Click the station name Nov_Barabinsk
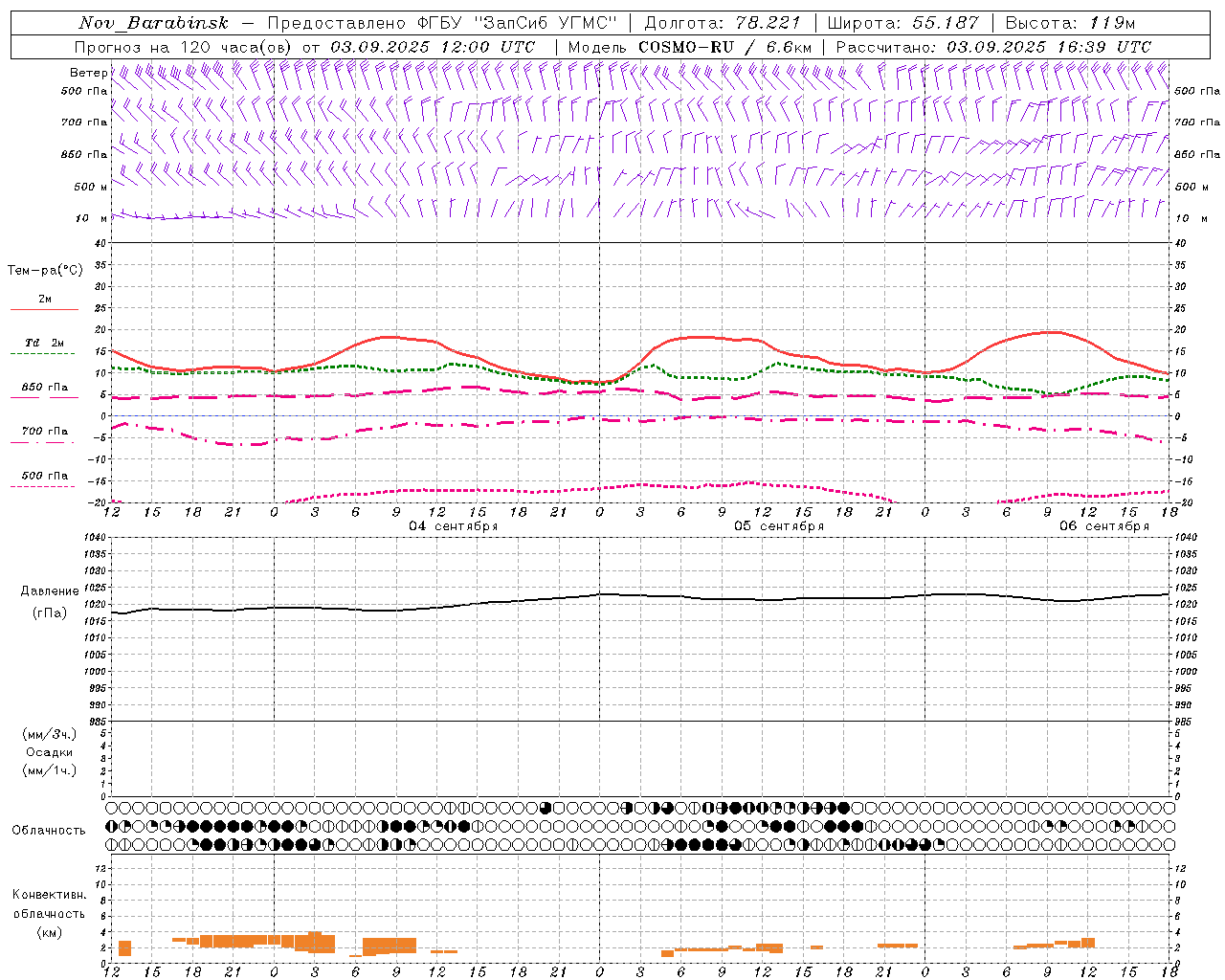Viewport: 1225px width, 980px height. [x=153, y=23]
